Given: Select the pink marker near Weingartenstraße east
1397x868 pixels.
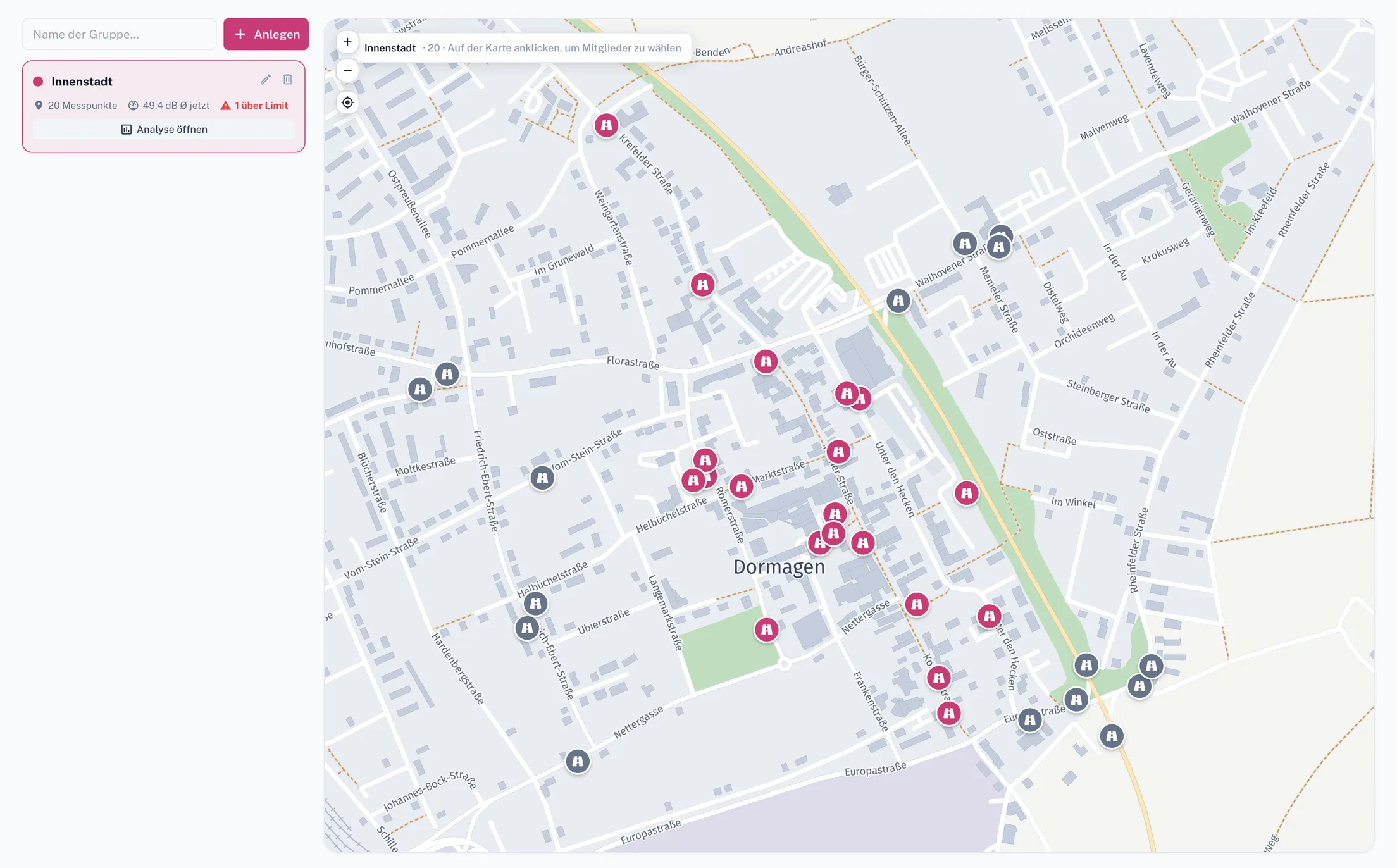Looking at the screenshot, I should click(702, 285).
